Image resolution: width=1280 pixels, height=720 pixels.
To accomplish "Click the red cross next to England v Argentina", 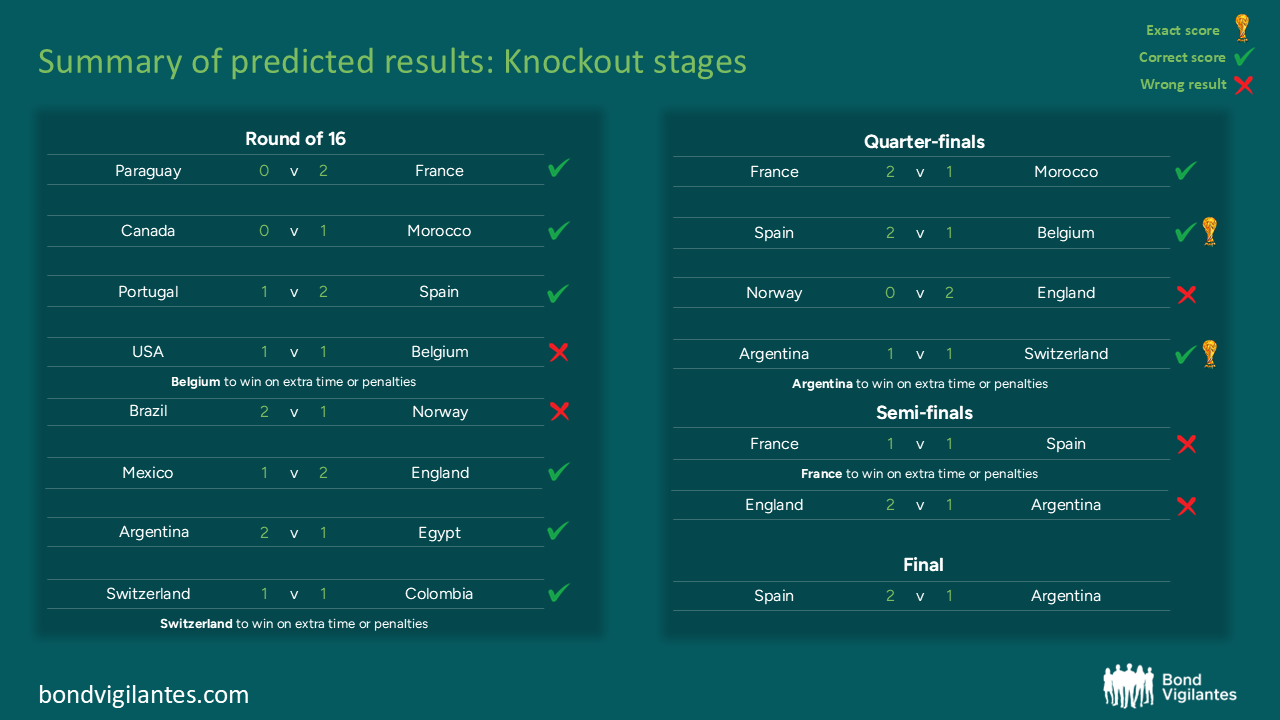I will [x=1187, y=506].
